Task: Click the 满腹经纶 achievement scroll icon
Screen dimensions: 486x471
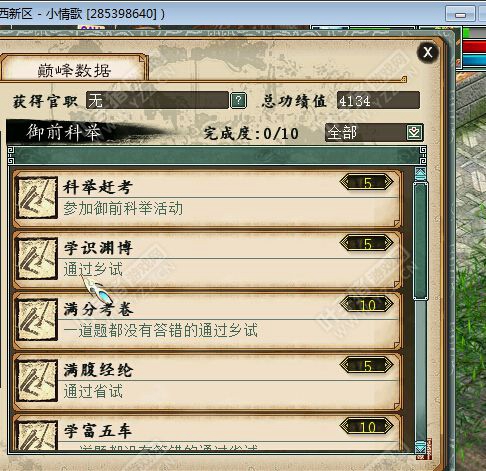Action: click(37, 381)
